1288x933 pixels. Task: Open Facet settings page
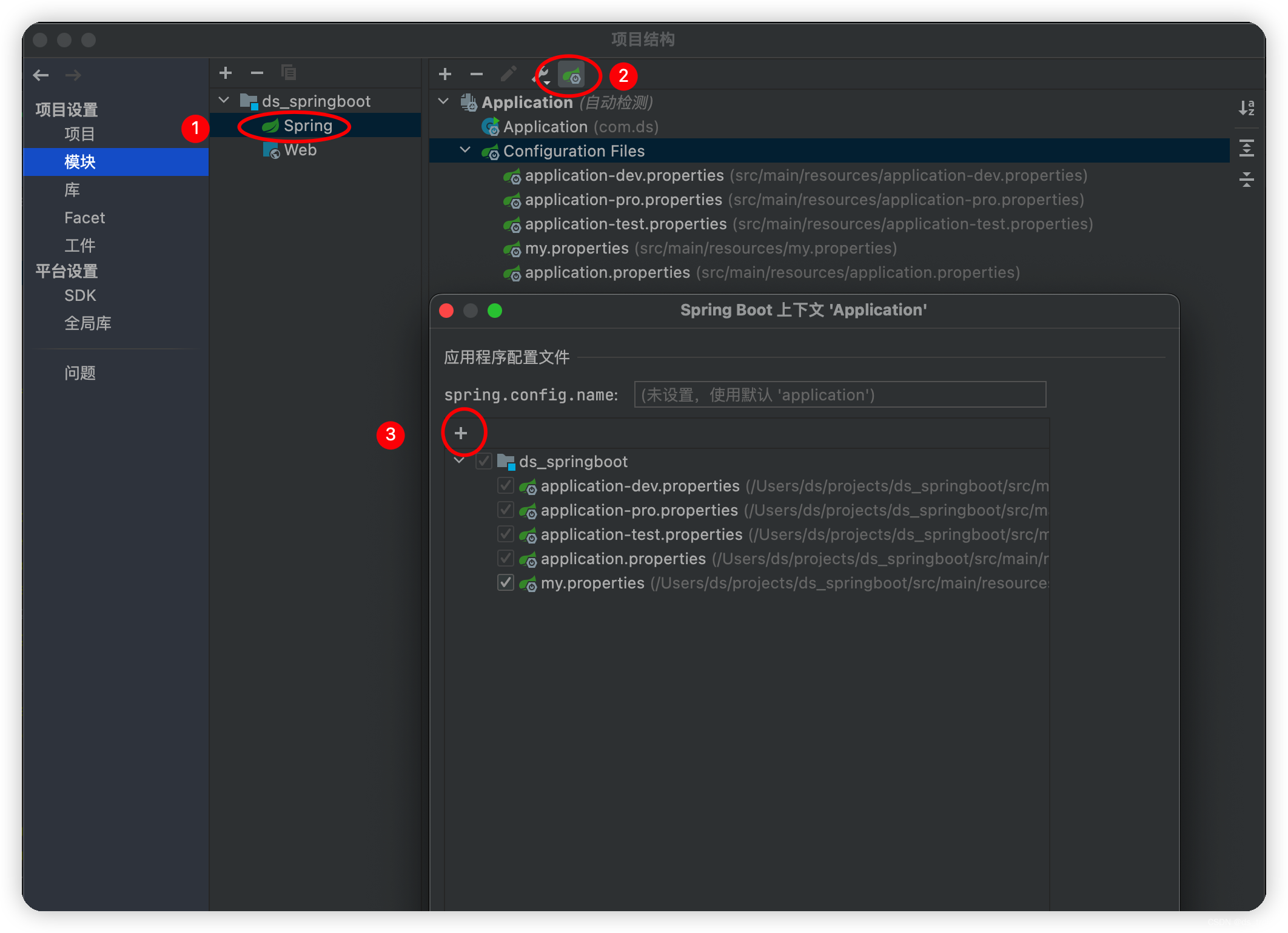tap(85, 218)
